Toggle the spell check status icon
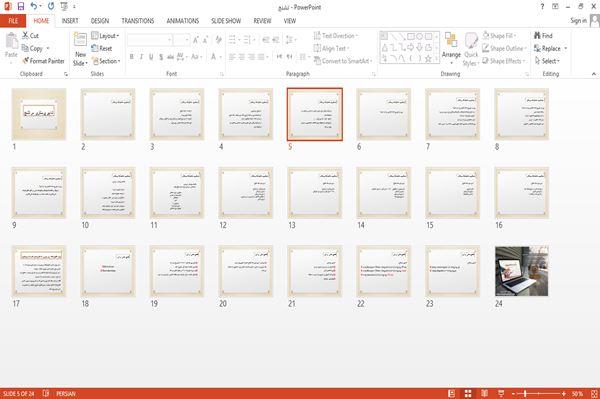Screen dimensions: 600x399 tap(46, 393)
